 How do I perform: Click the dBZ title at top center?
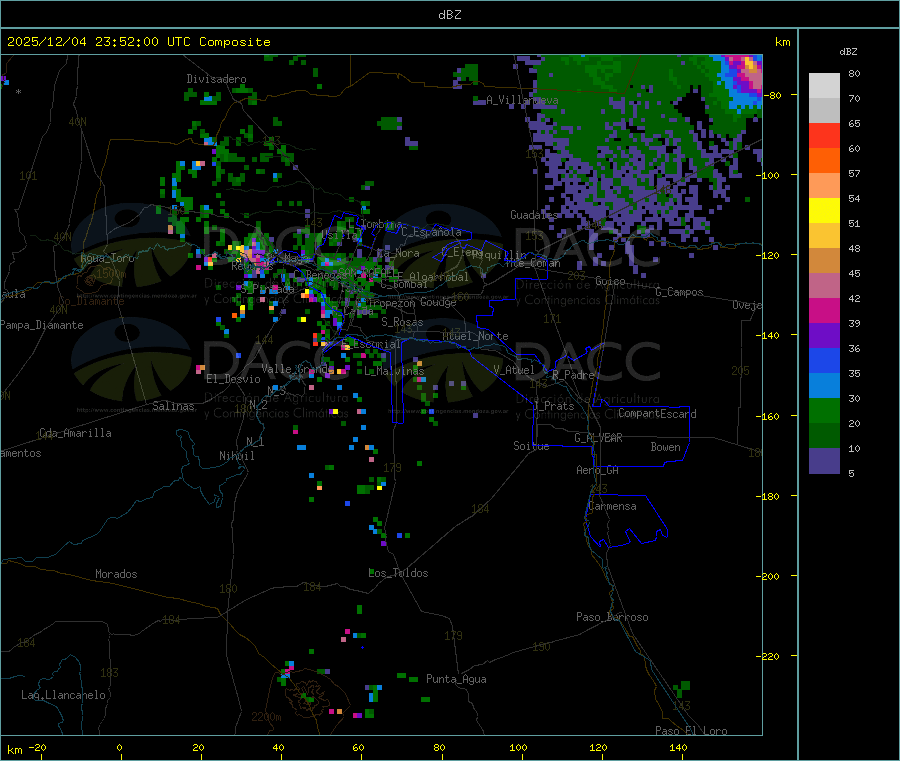click(449, 15)
